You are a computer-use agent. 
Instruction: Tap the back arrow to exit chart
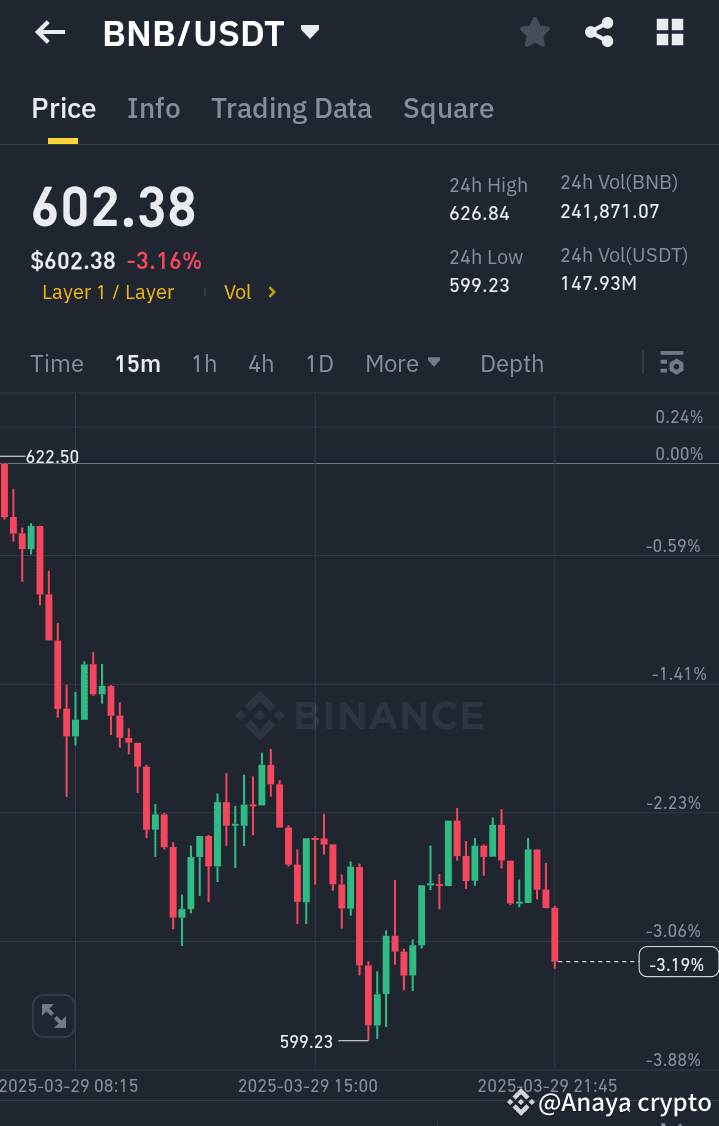click(48, 32)
